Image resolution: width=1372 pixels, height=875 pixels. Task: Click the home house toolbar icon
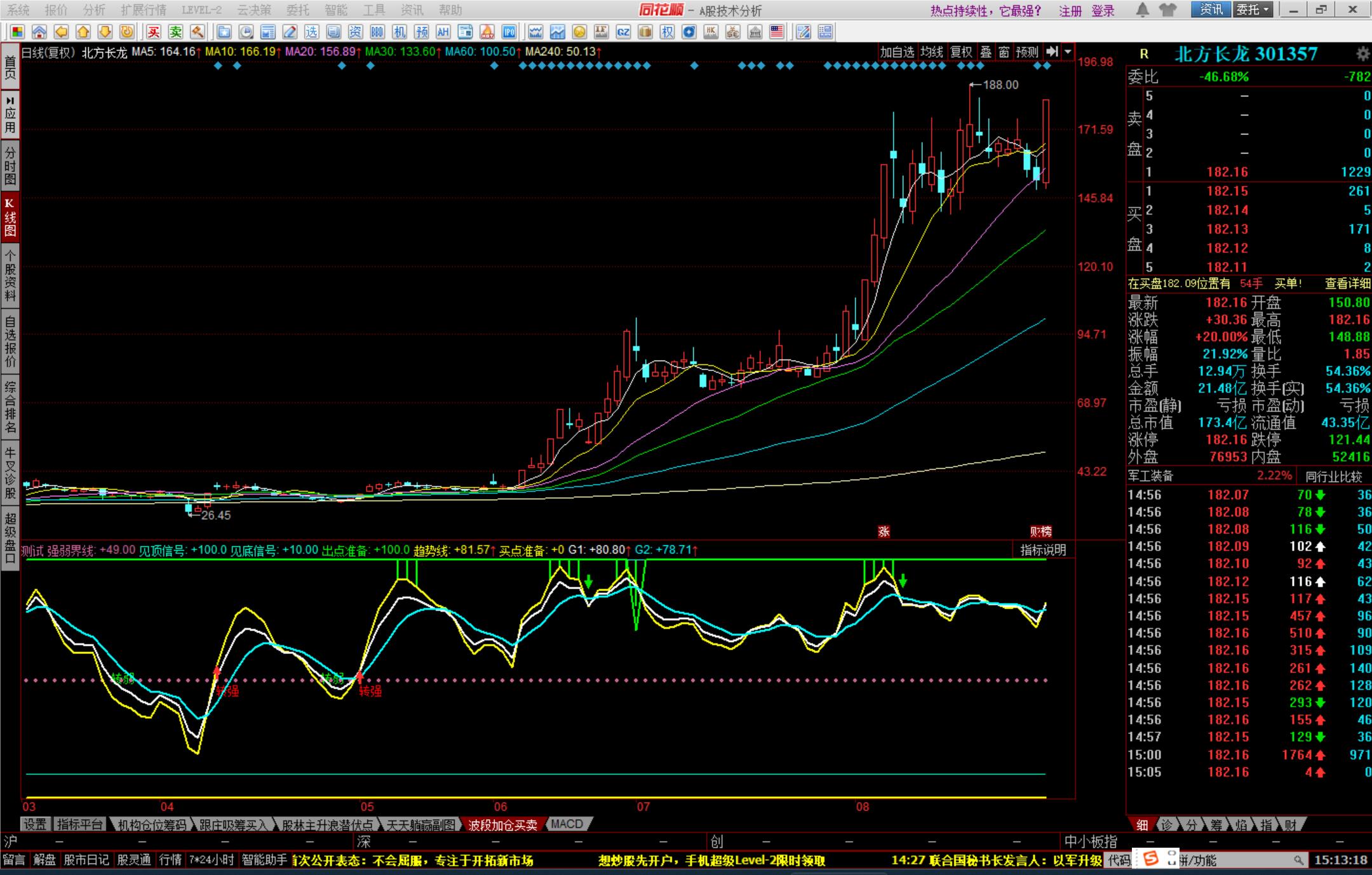click(39, 32)
